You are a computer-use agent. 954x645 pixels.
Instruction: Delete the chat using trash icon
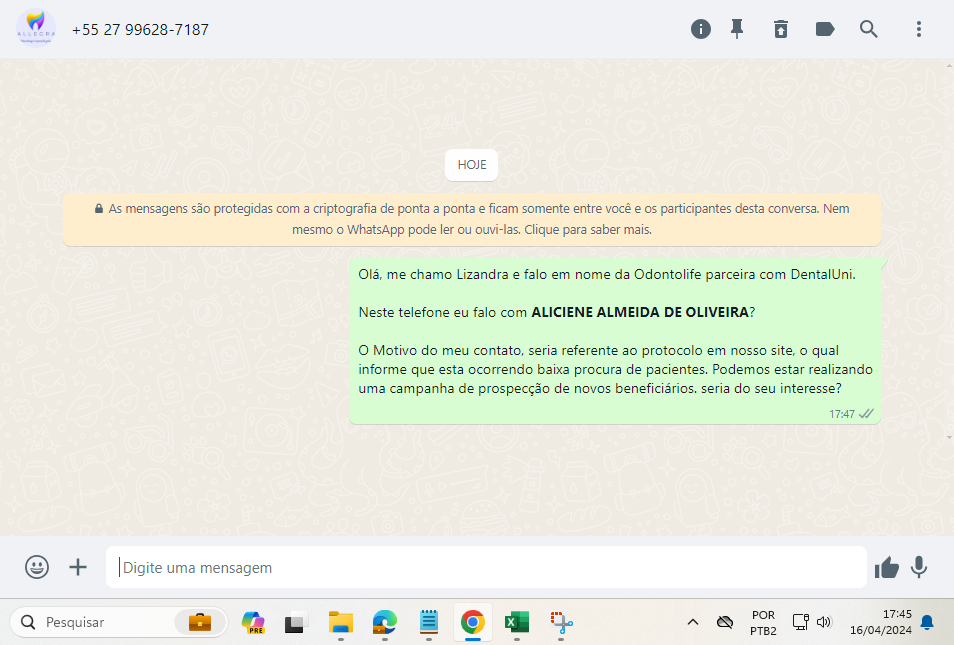tap(781, 29)
